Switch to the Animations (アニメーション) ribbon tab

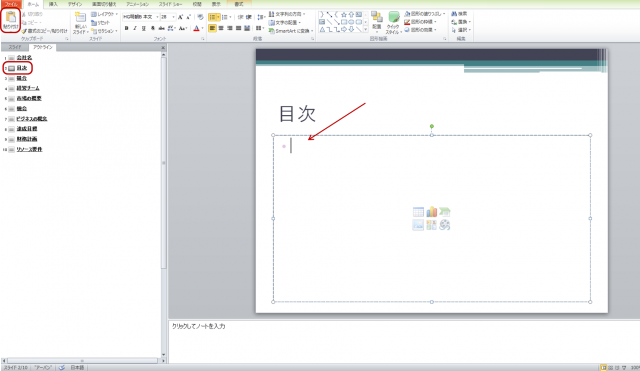point(138,4)
